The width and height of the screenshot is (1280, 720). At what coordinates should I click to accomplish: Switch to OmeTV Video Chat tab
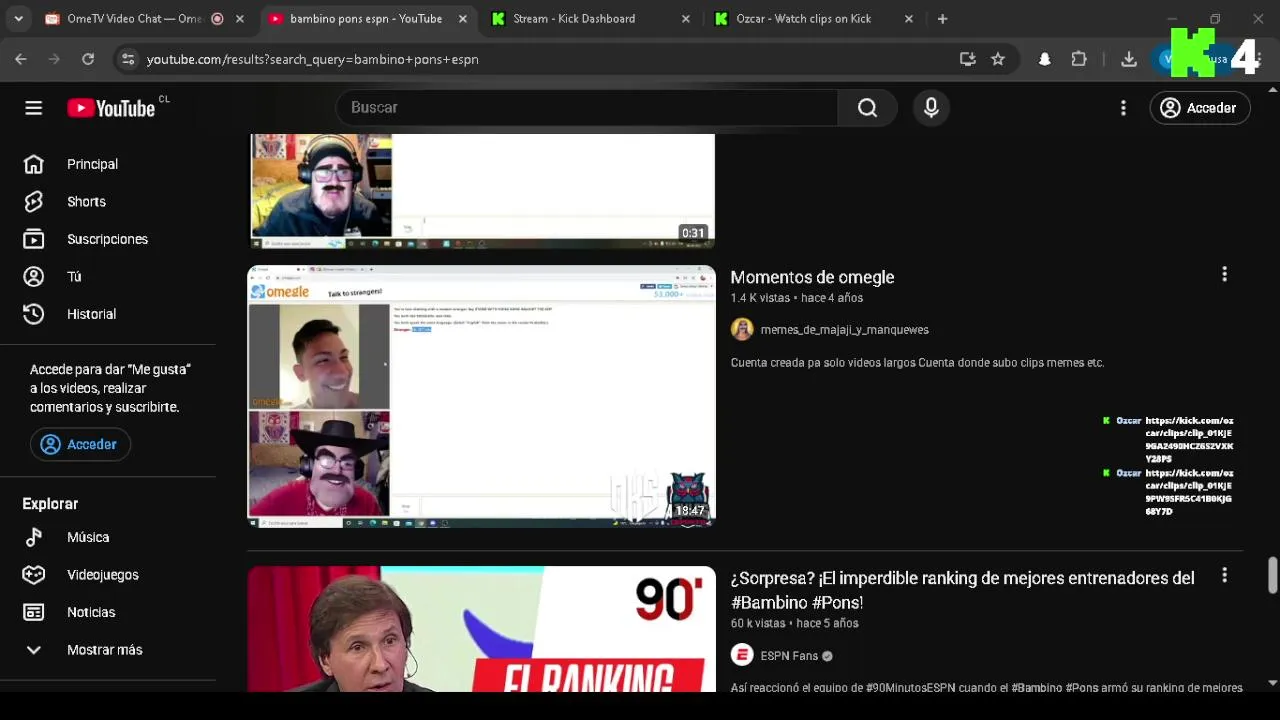pyautogui.click(x=135, y=19)
